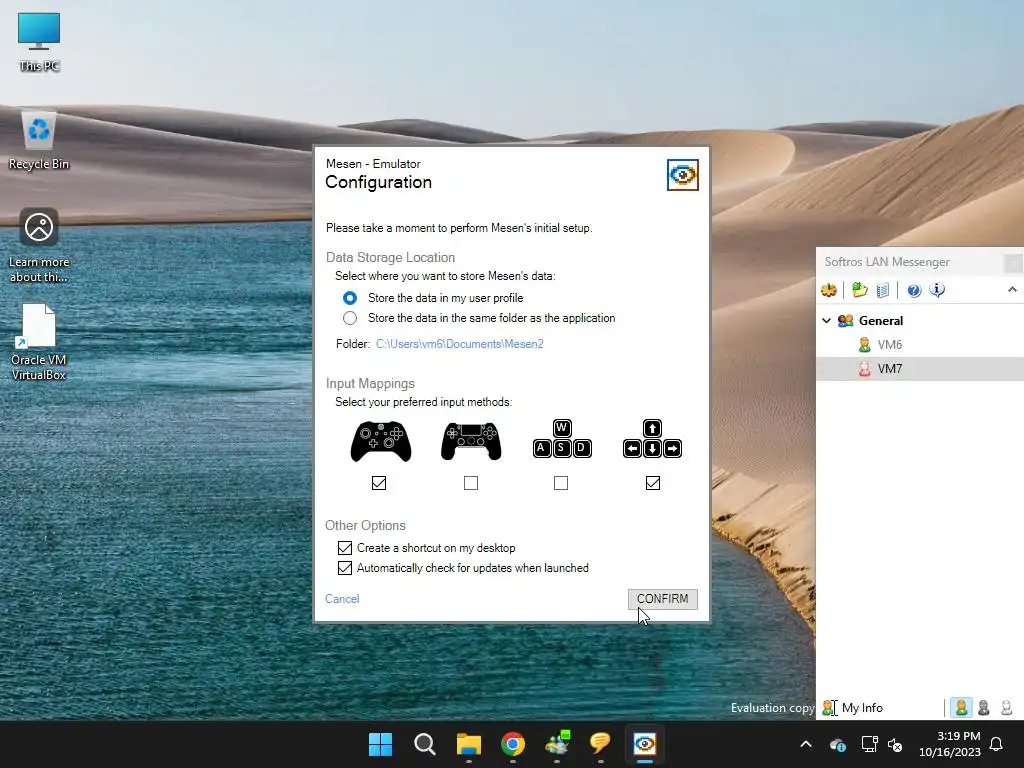Open File Explorer from the taskbar
The height and width of the screenshot is (768, 1024).
point(469,744)
